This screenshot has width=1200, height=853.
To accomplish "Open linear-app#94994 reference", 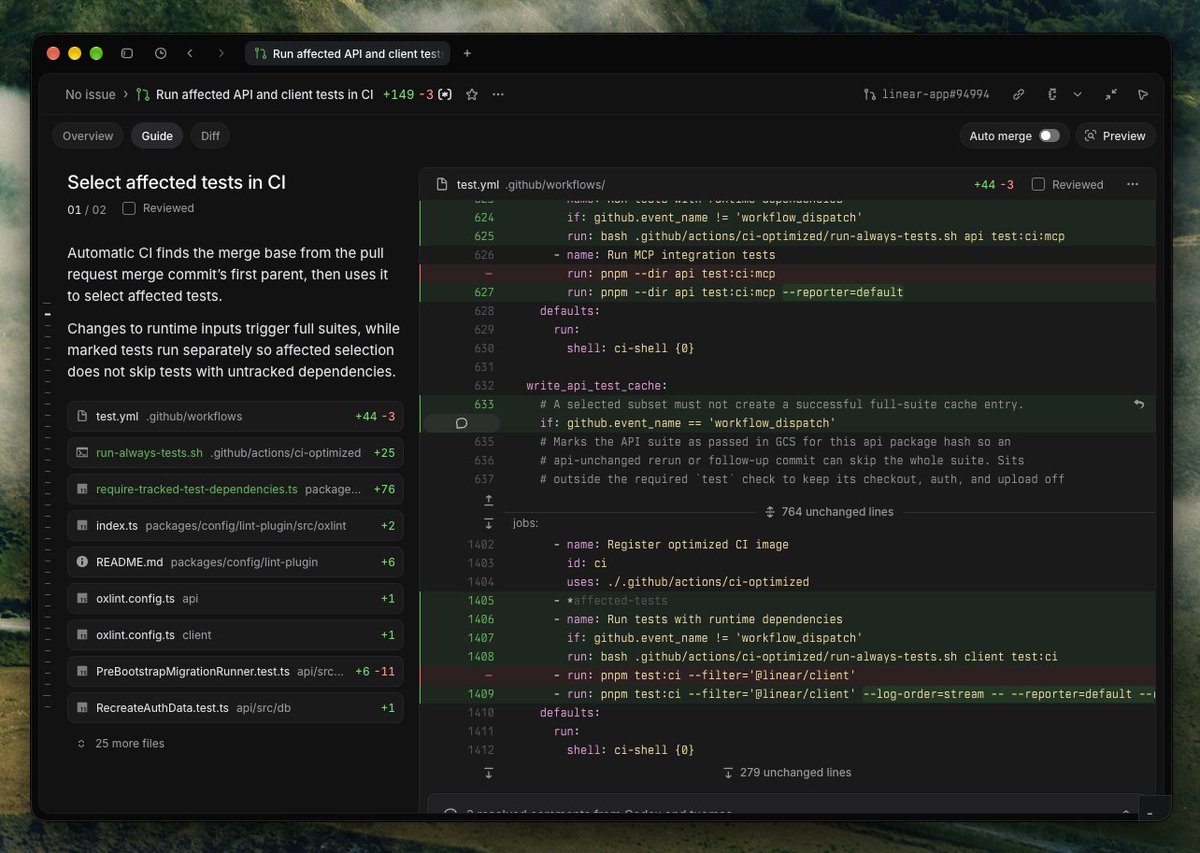I will (935, 94).
